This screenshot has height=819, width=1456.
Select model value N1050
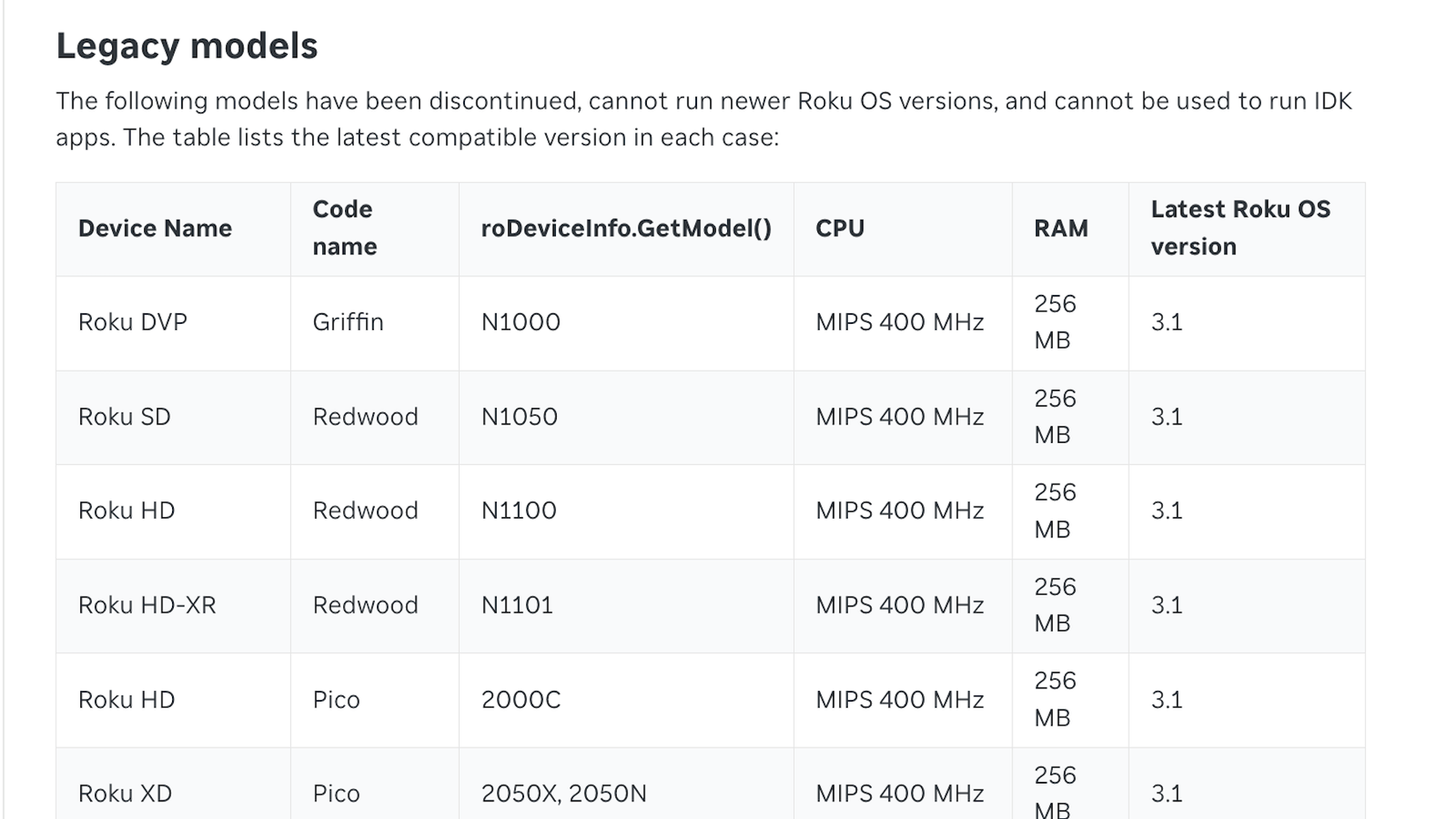click(x=520, y=417)
